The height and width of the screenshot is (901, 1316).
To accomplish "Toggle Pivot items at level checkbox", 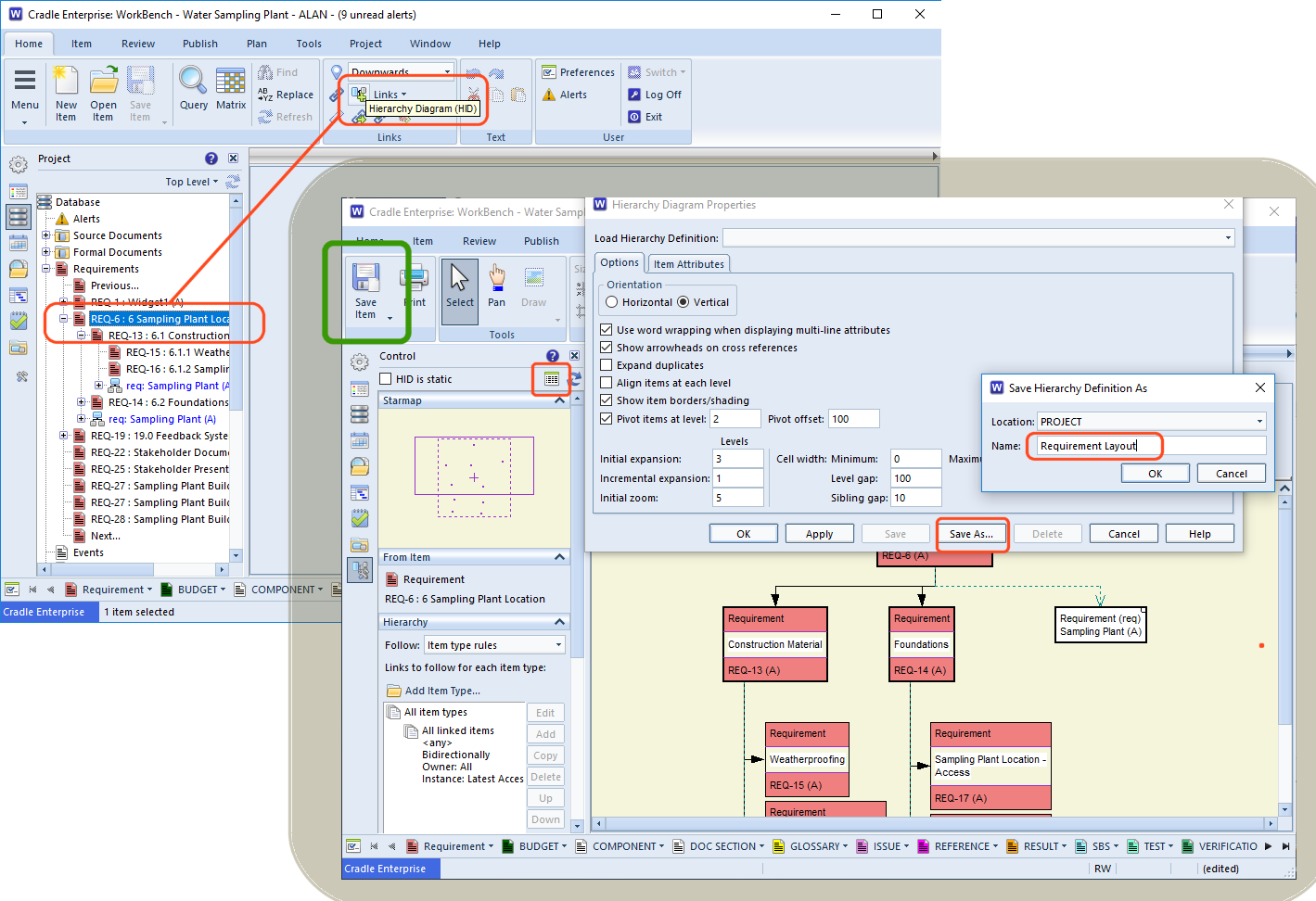I will (607, 419).
